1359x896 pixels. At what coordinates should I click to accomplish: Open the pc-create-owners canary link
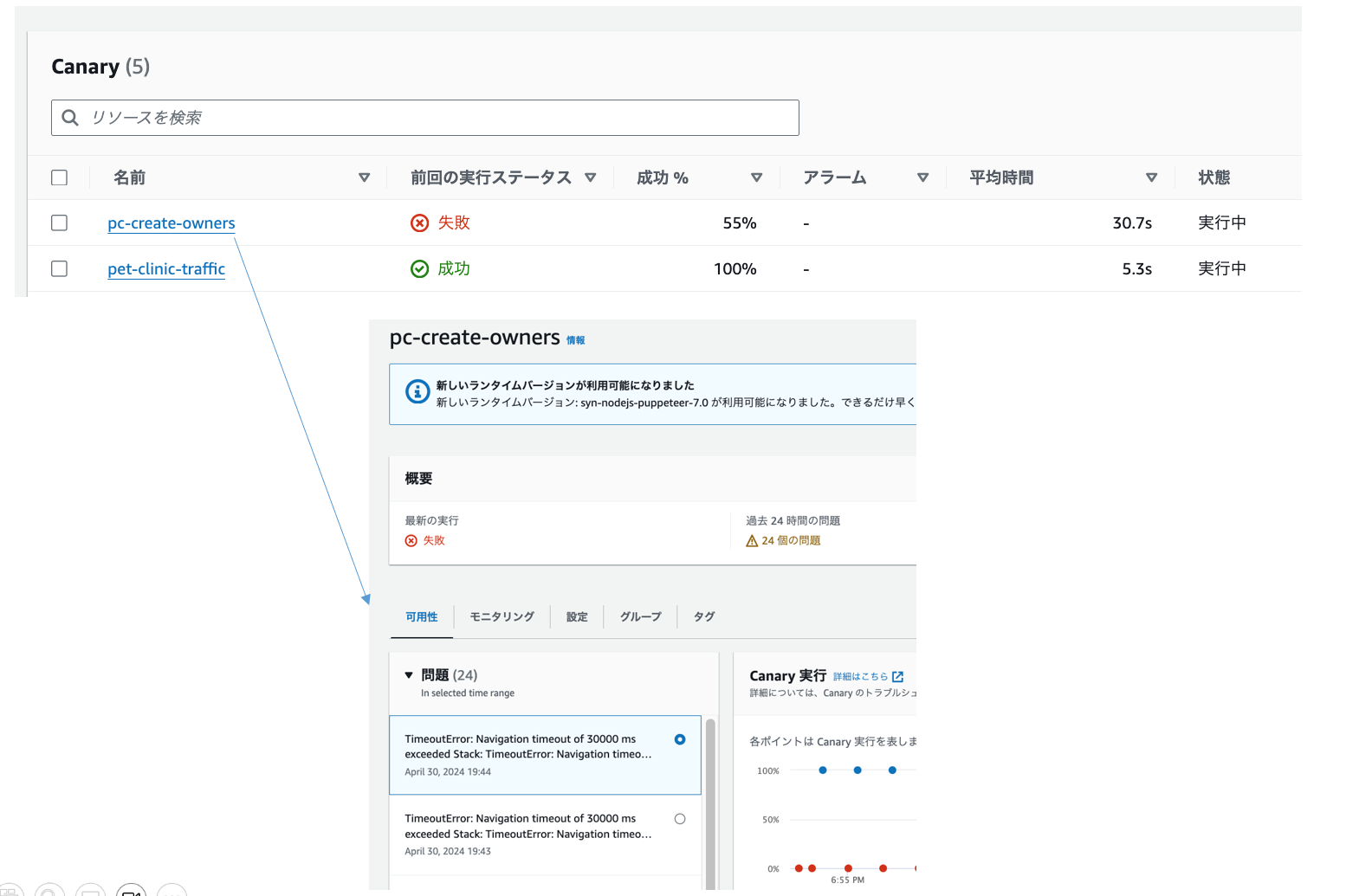(x=171, y=223)
